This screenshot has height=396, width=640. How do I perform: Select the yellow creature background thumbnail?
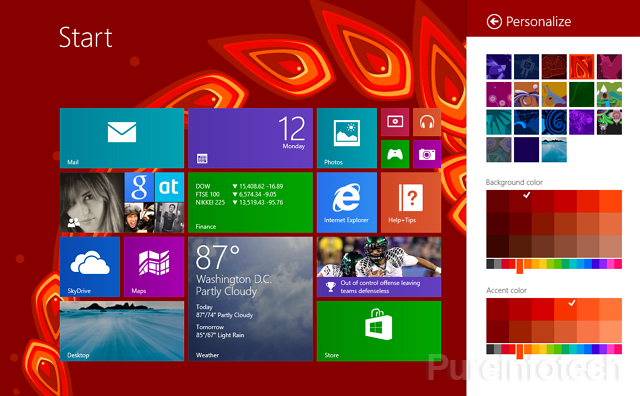pyautogui.click(x=554, y=94)
